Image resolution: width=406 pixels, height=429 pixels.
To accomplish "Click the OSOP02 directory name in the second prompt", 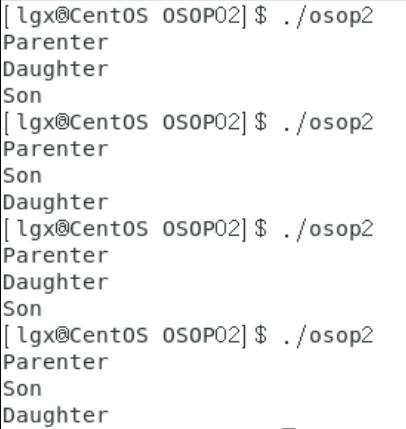I will click(x=201, y=122).
